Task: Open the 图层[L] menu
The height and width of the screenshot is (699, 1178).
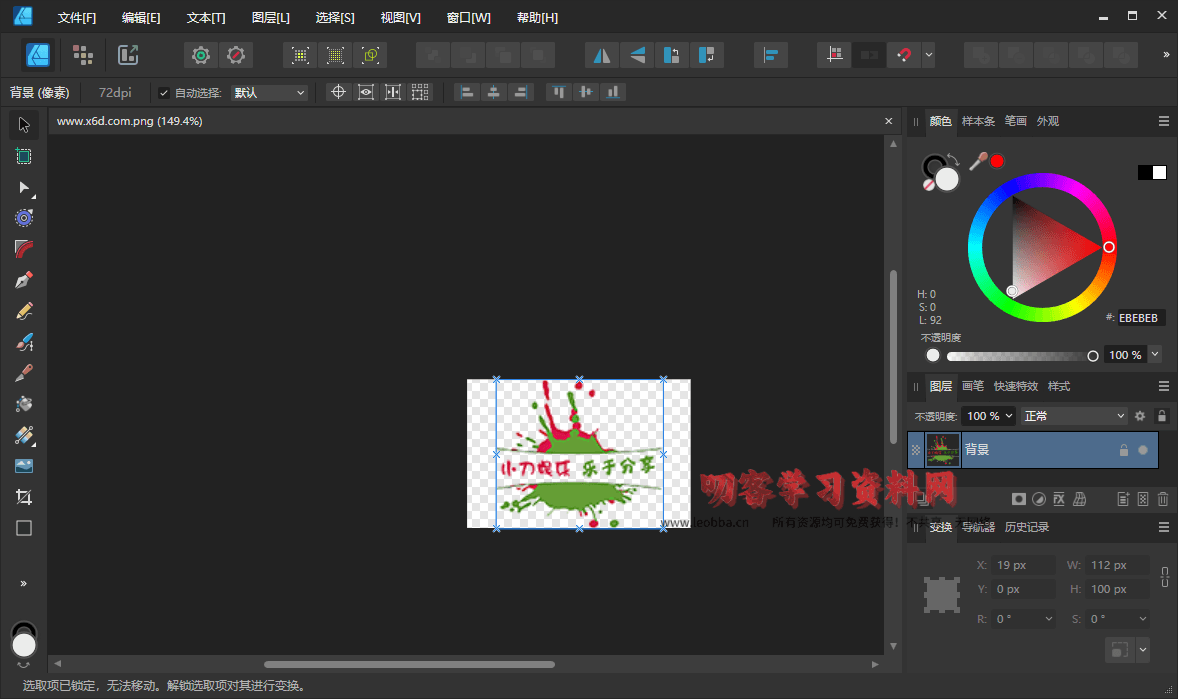Action: pyautogui.click(x=270, y=18)
